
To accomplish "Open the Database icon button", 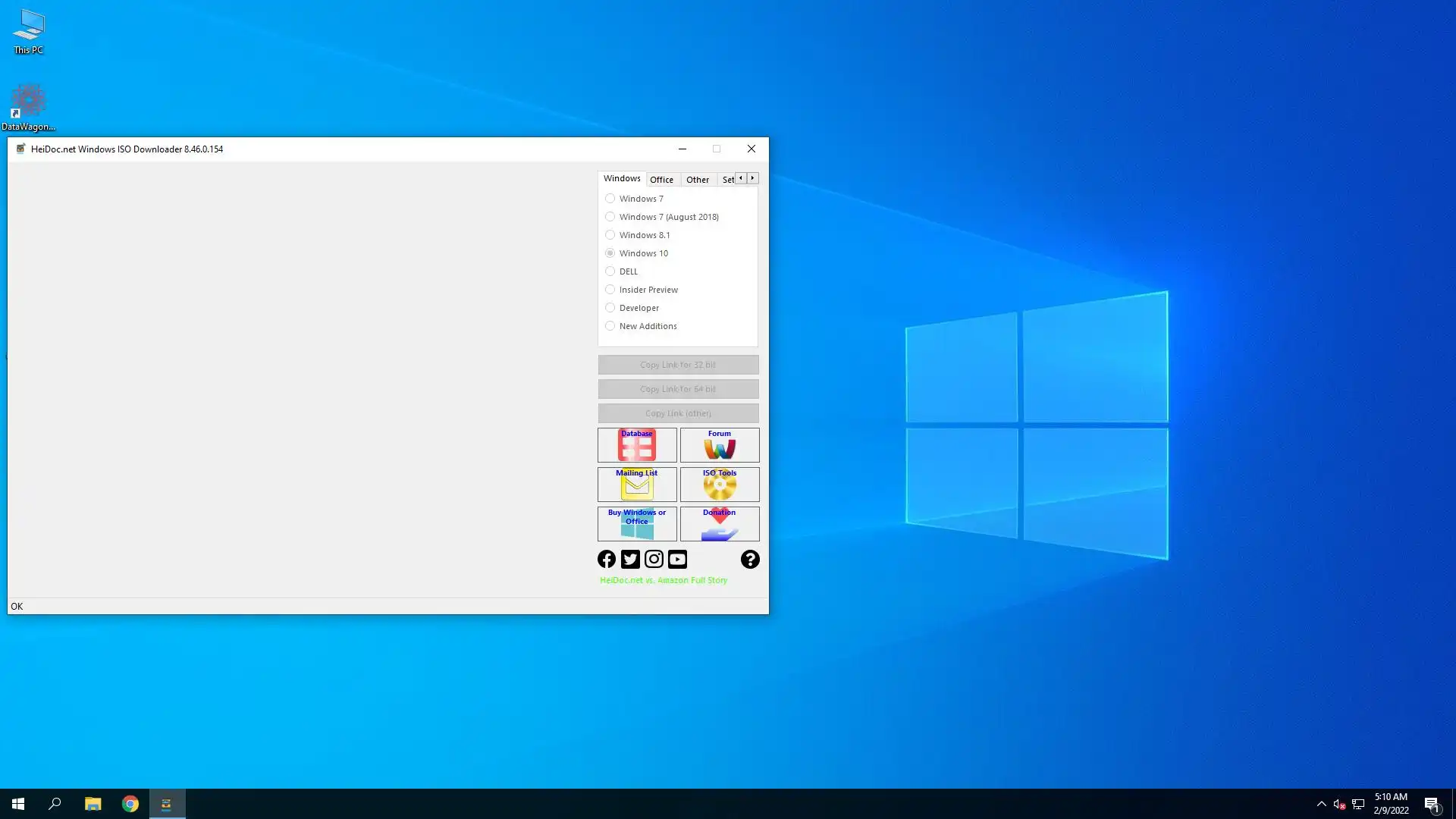I will pos(636,445).
